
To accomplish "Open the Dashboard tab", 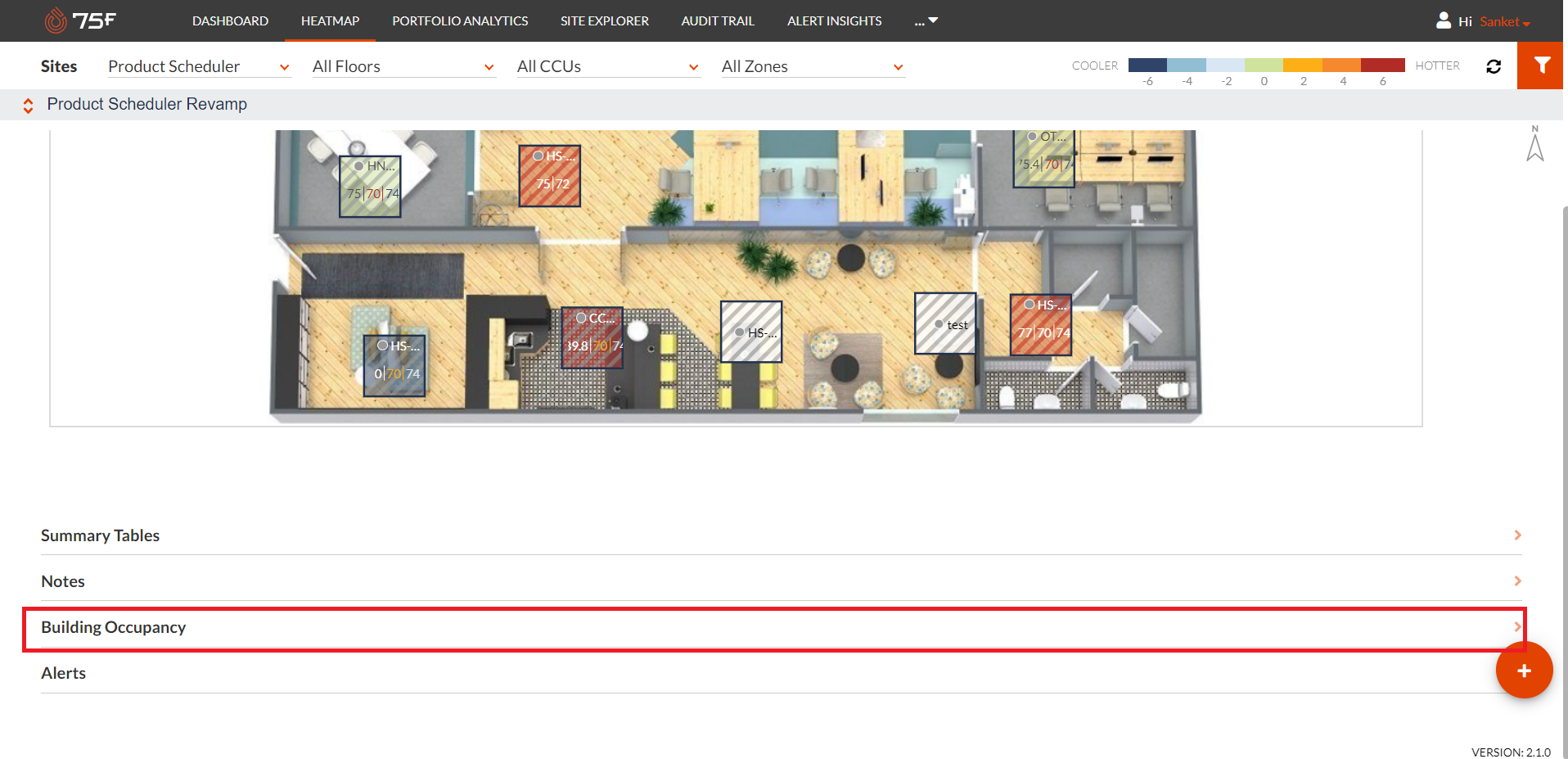I will tap(230, 20).
